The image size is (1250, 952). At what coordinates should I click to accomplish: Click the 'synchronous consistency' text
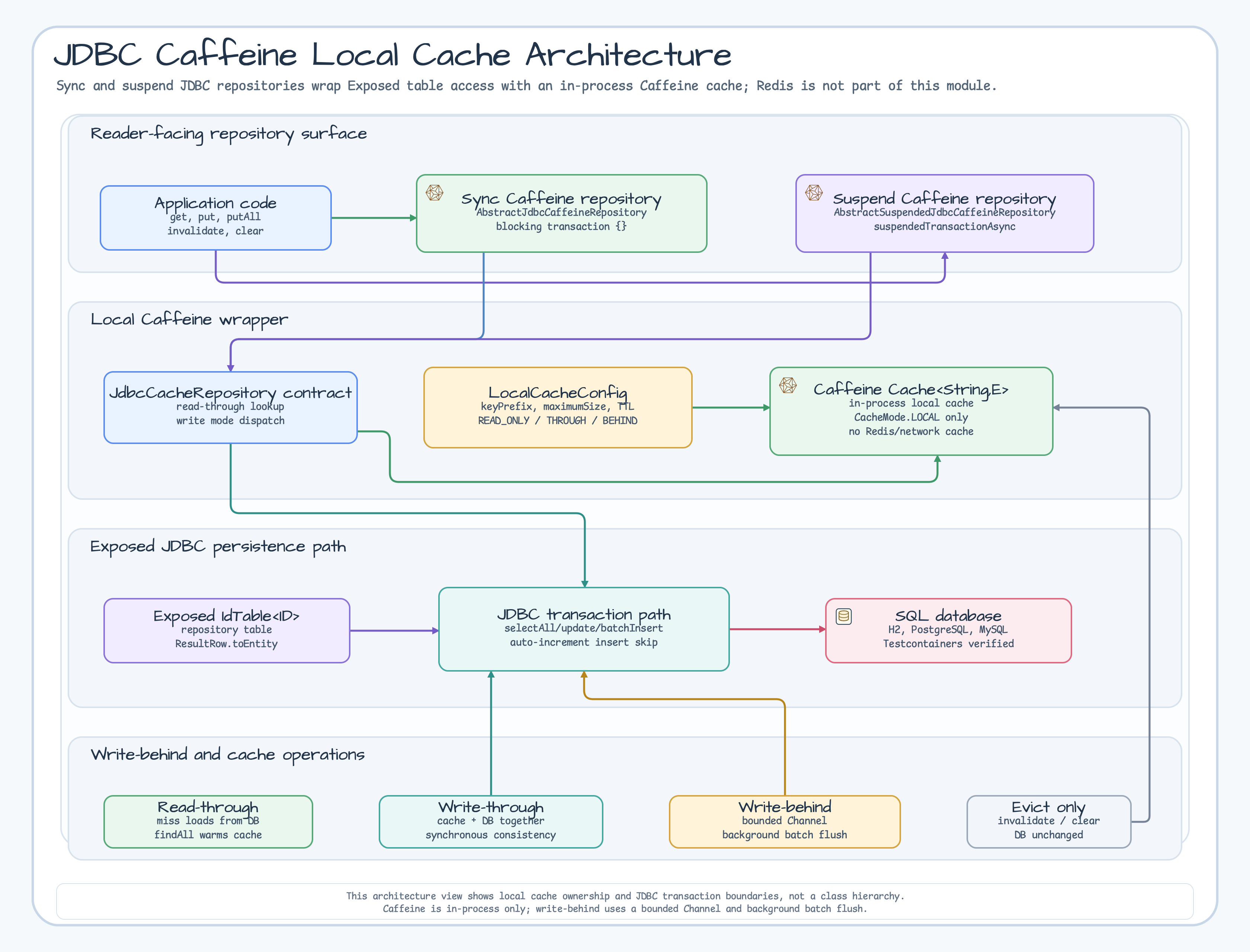(491, 835)
